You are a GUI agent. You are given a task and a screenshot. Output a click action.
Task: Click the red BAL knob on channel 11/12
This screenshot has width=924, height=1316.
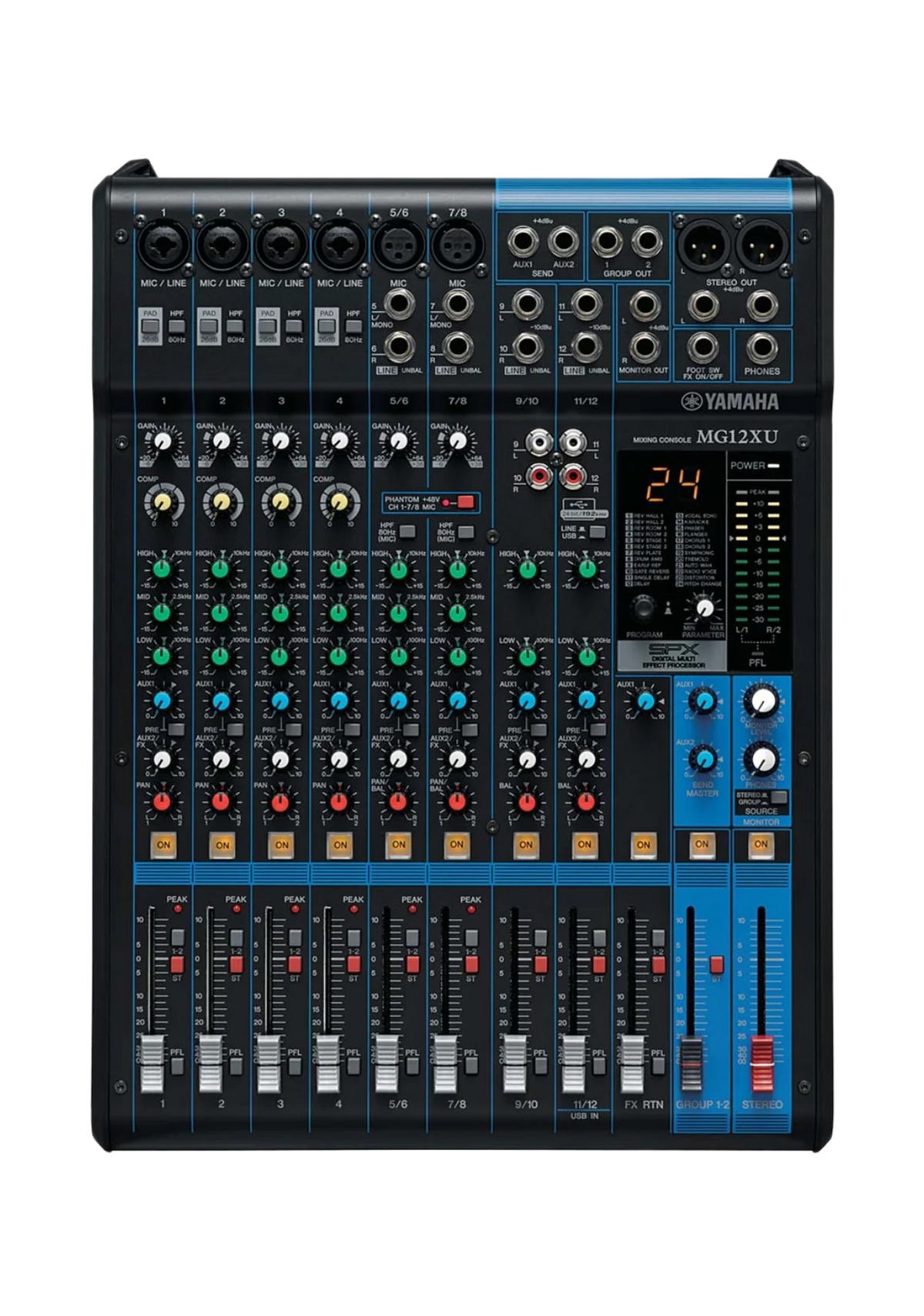586,803
